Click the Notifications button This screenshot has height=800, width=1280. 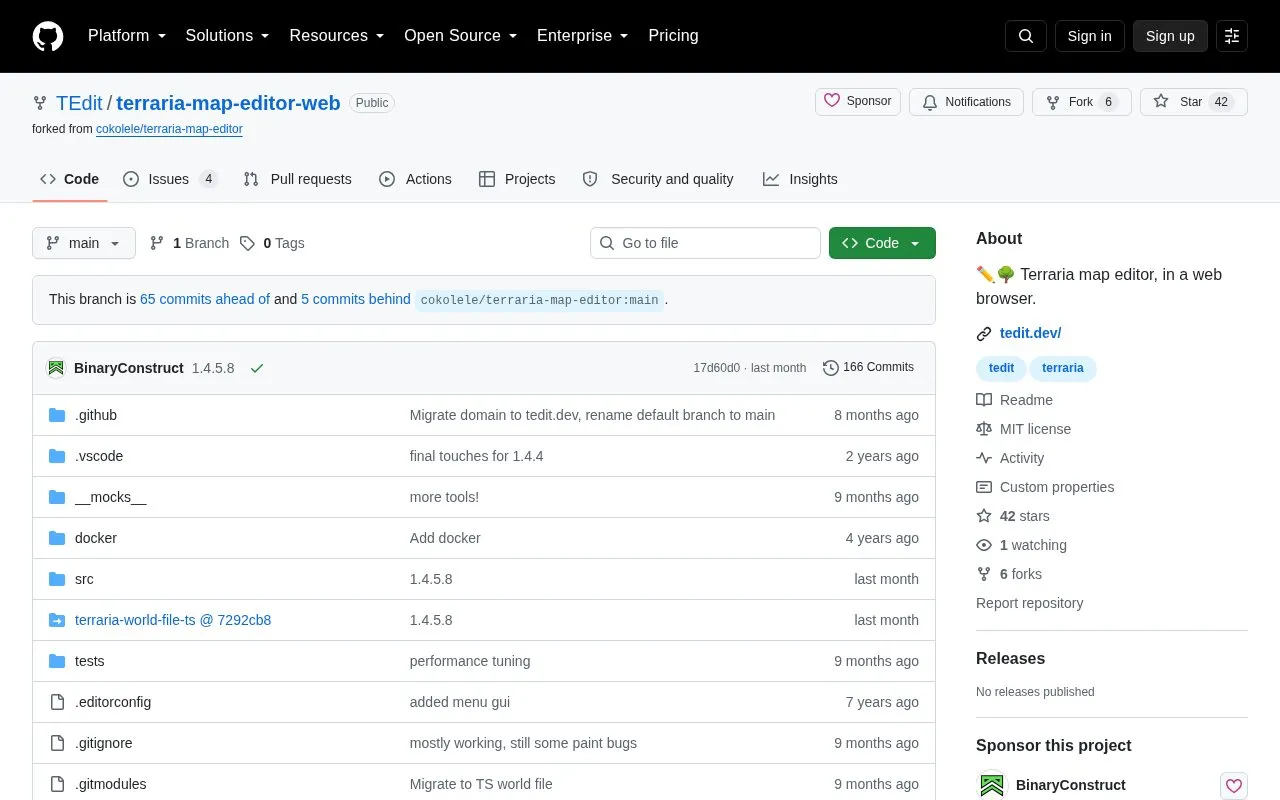pos(966,102)
